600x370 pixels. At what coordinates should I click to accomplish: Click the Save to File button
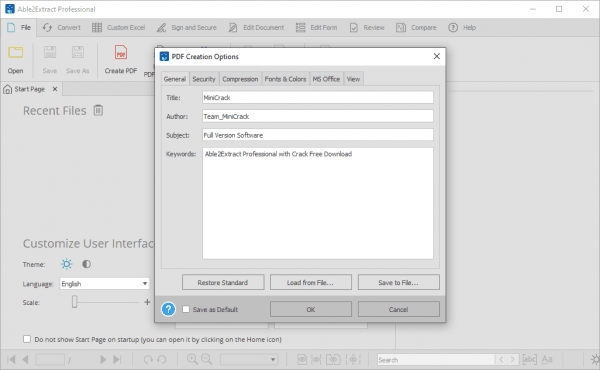pos(399,282)
